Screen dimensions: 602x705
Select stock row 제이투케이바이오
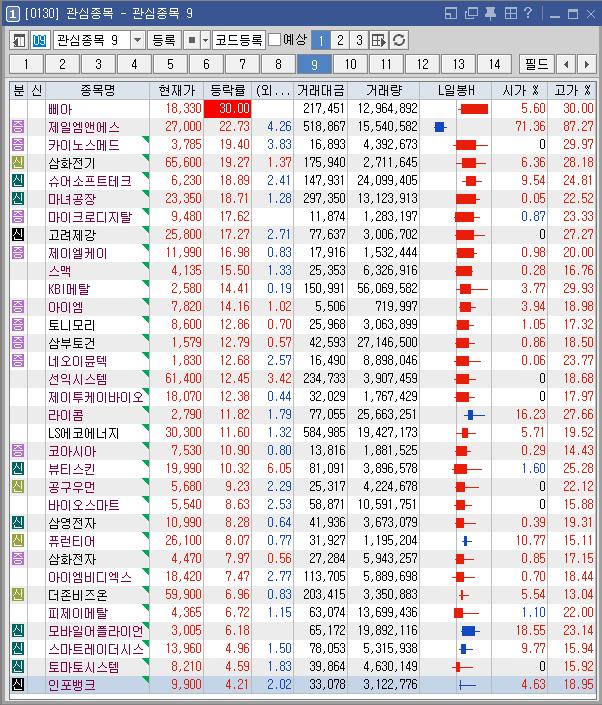[x=303, y=396]
